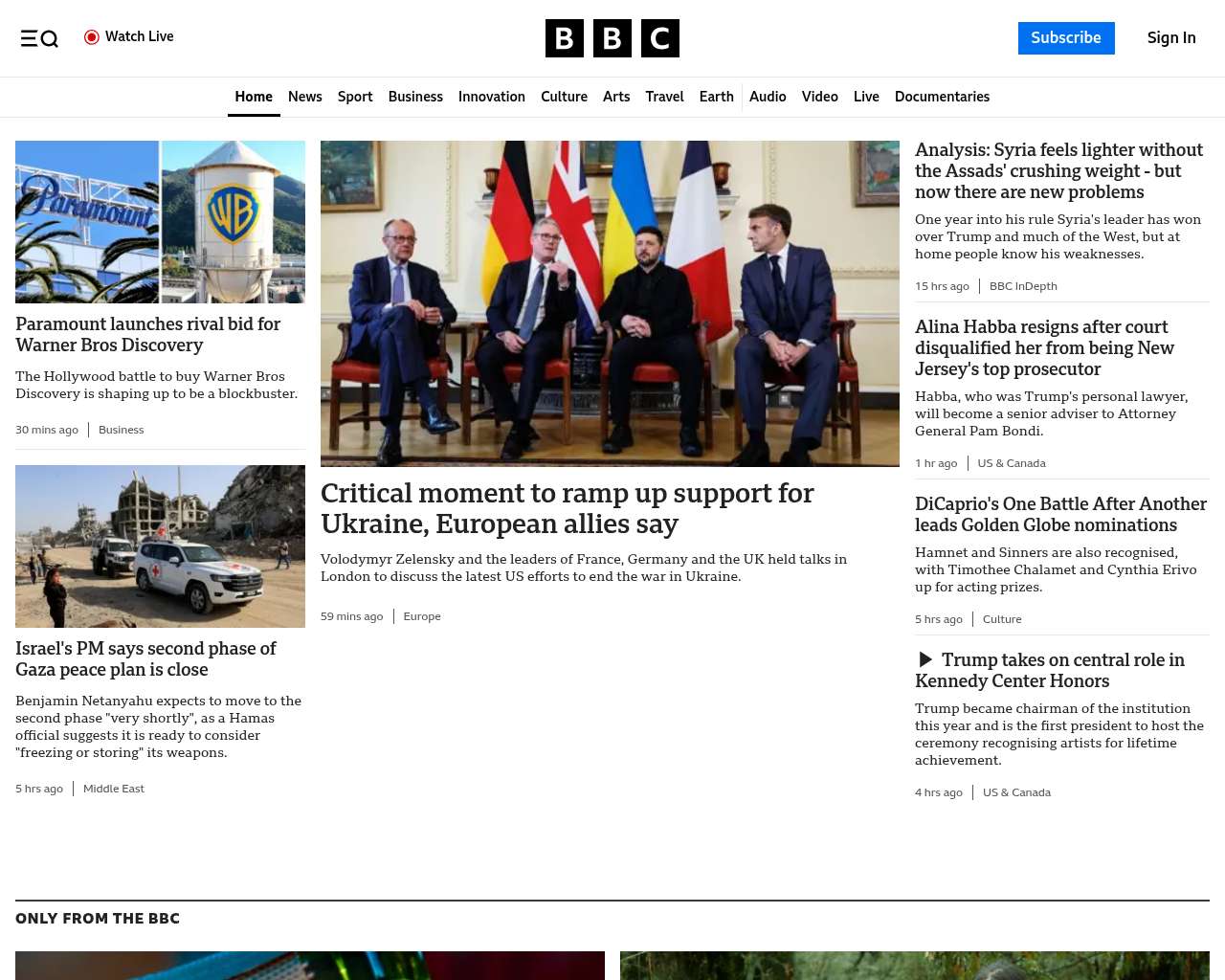This screenshot has width=1225, height=980.
Task: Click the BBC InDepth category tag
Action: [1023, 286]
